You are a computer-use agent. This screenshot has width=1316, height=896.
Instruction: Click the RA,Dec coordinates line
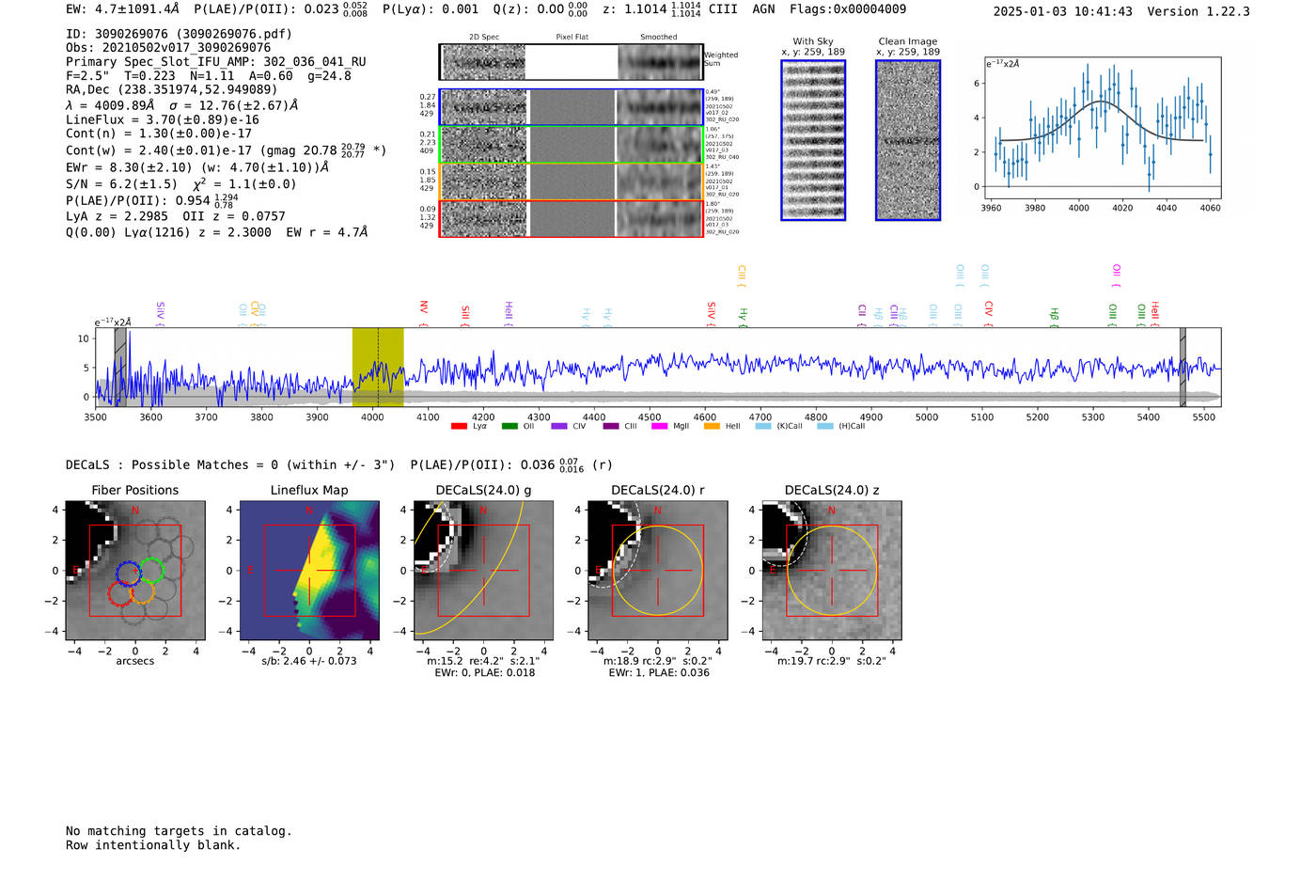[172, 90]
